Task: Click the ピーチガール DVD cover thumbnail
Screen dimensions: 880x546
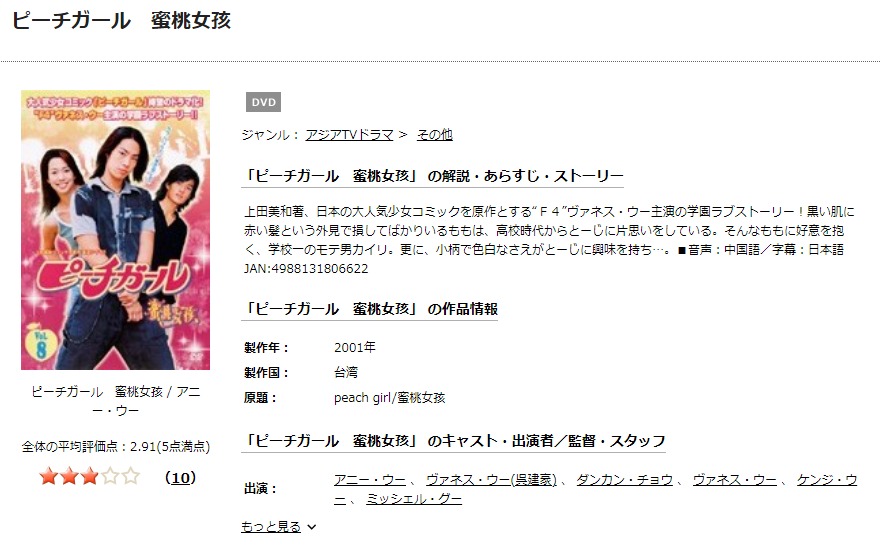Action: click(x=116, y=230)
